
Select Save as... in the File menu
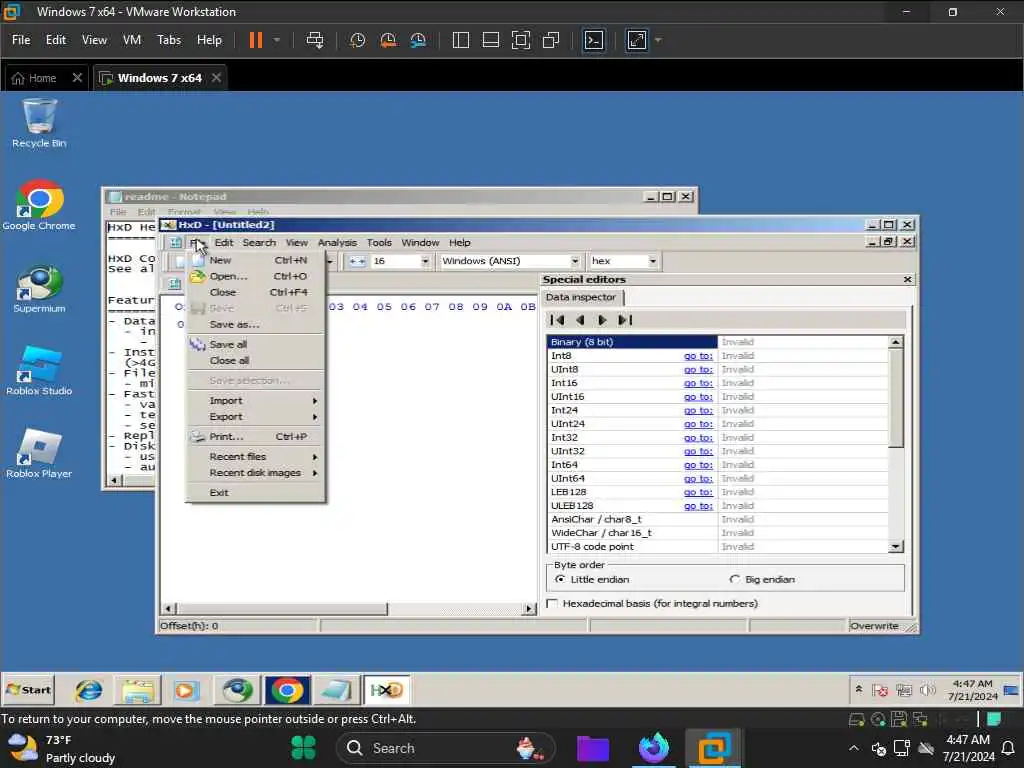click(x=256, y=325)
